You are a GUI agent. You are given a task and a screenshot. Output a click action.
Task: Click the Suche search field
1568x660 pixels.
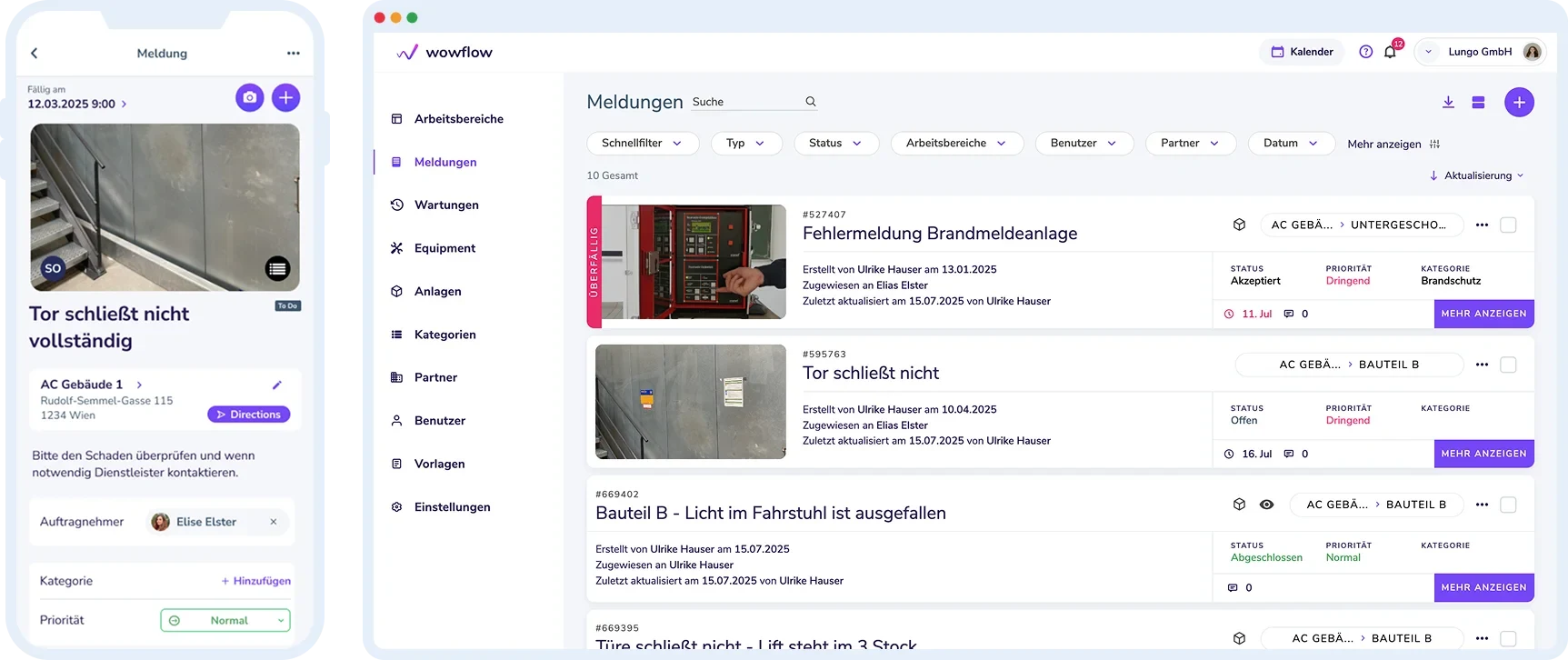[x=744, y=102]
